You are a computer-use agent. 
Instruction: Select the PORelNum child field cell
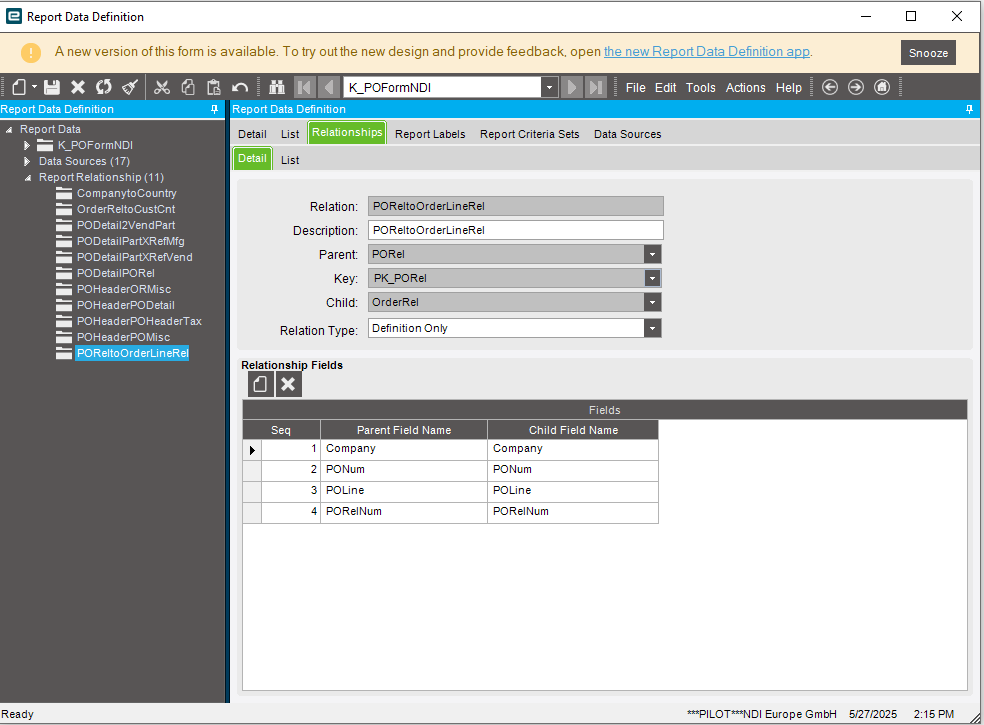[x=572, y=512]
